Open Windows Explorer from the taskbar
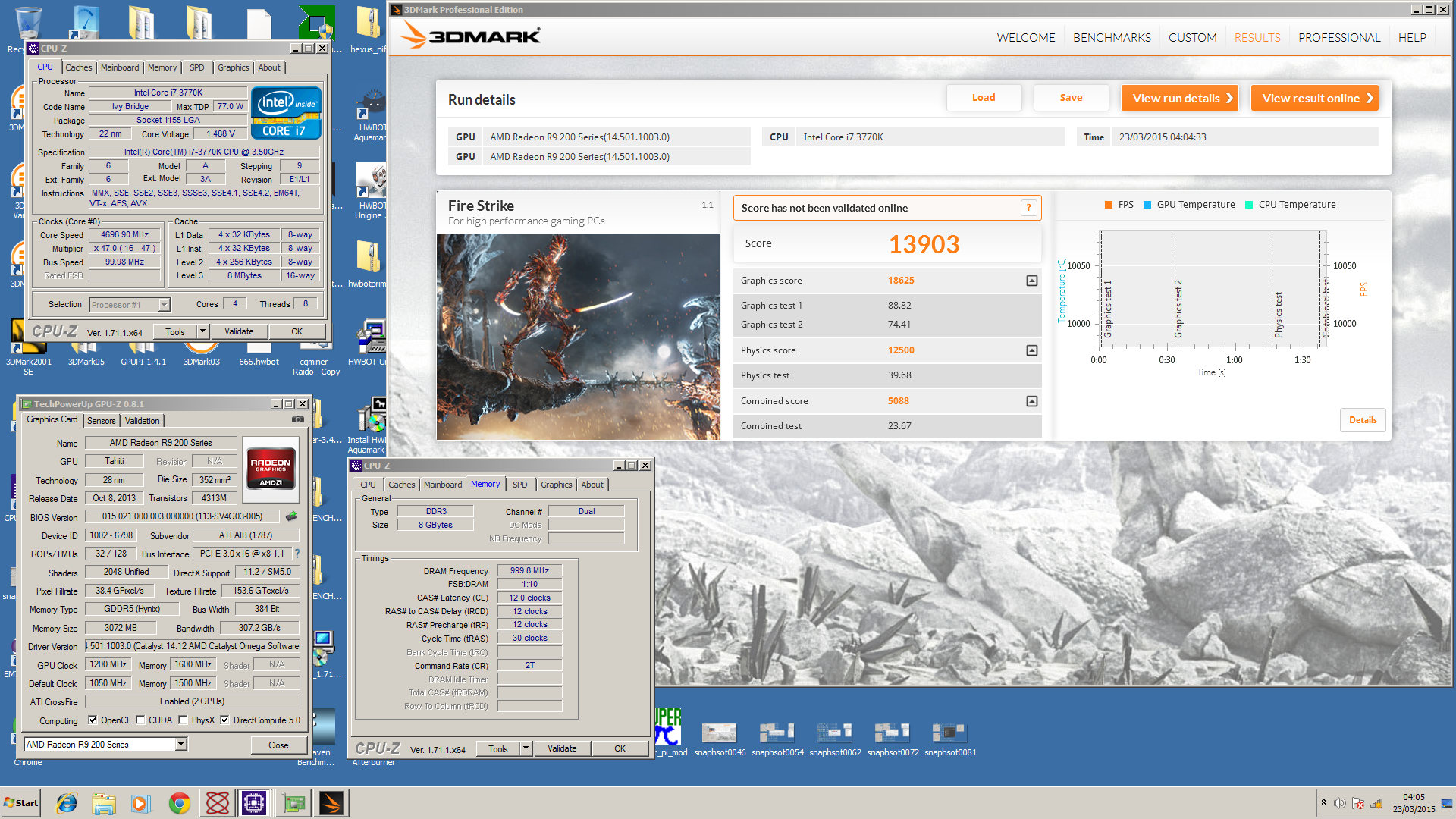Screen dimensions: 1456x819 104,803
